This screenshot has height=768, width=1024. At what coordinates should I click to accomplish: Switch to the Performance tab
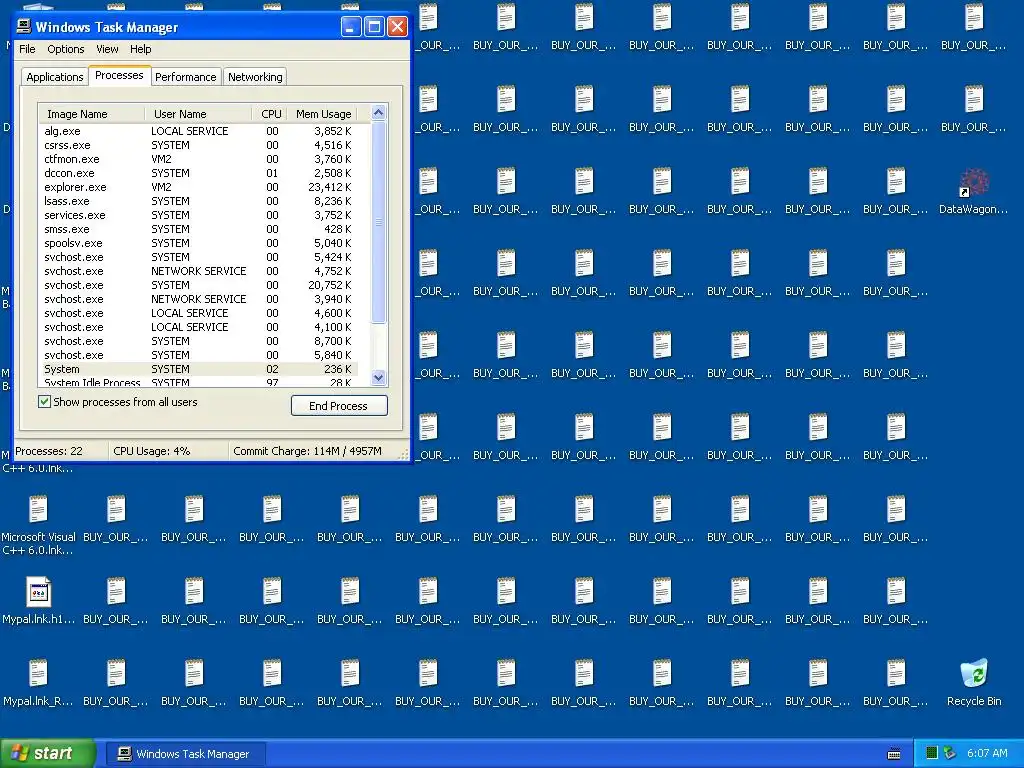pos(185,77)
